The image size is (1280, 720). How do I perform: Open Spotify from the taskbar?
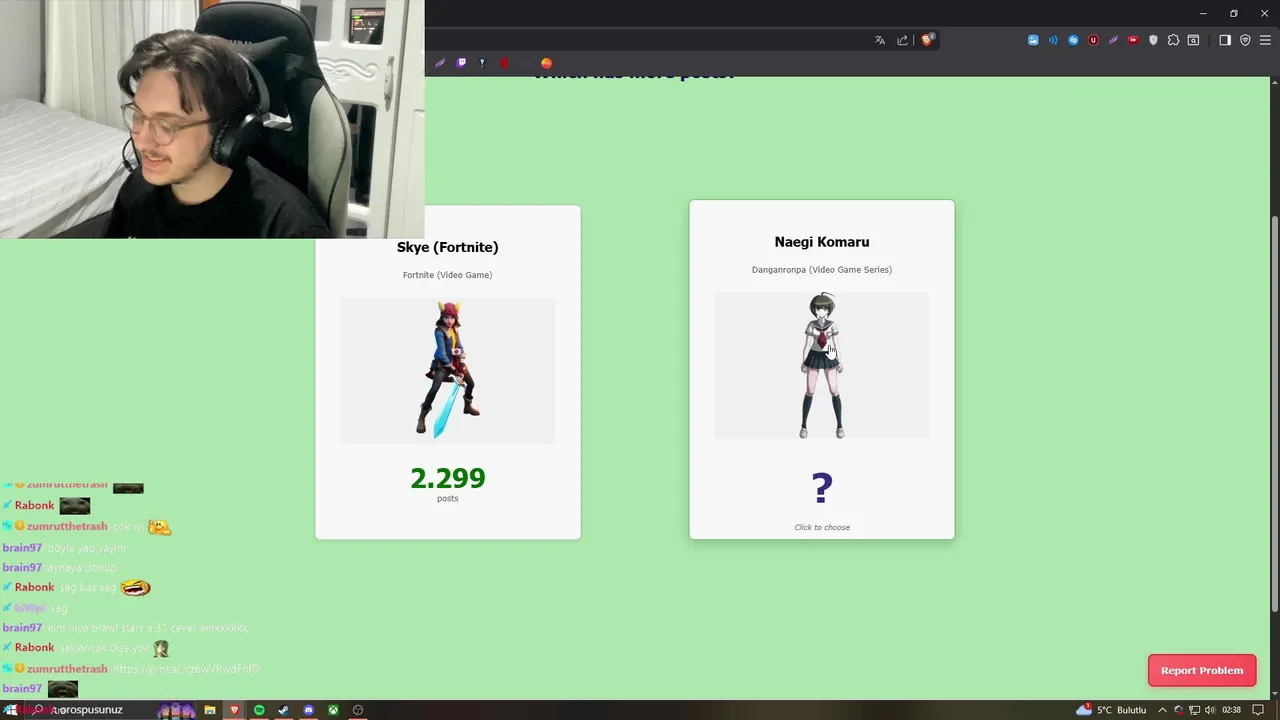259,710
